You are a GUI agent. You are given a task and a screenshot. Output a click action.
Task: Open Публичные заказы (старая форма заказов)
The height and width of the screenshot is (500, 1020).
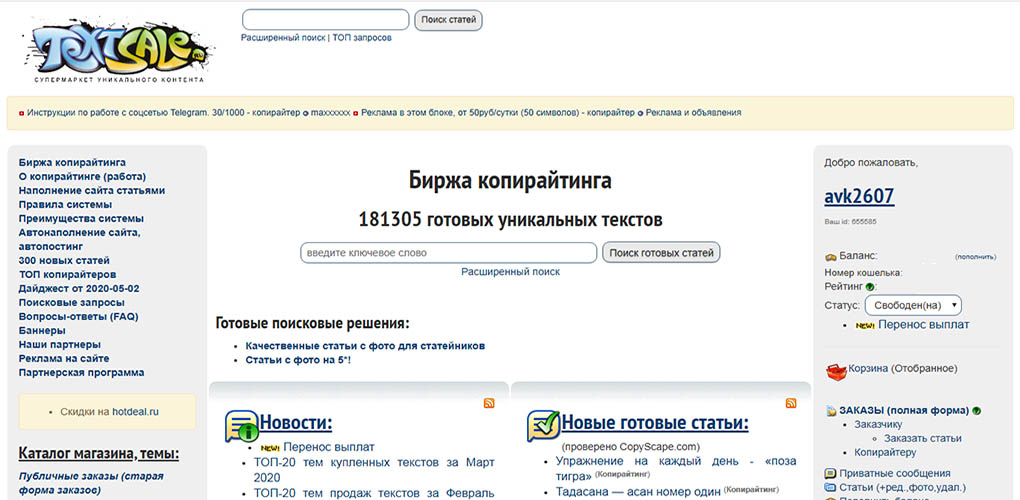pos(91,483)
